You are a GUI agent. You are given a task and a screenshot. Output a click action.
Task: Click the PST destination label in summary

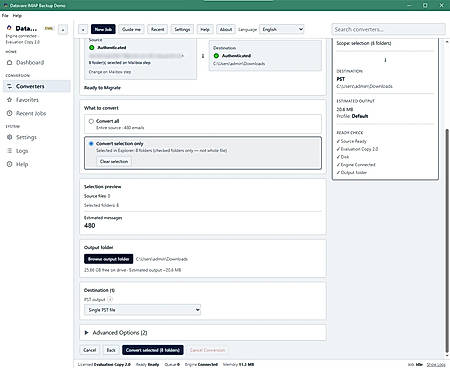pos(341,79)
